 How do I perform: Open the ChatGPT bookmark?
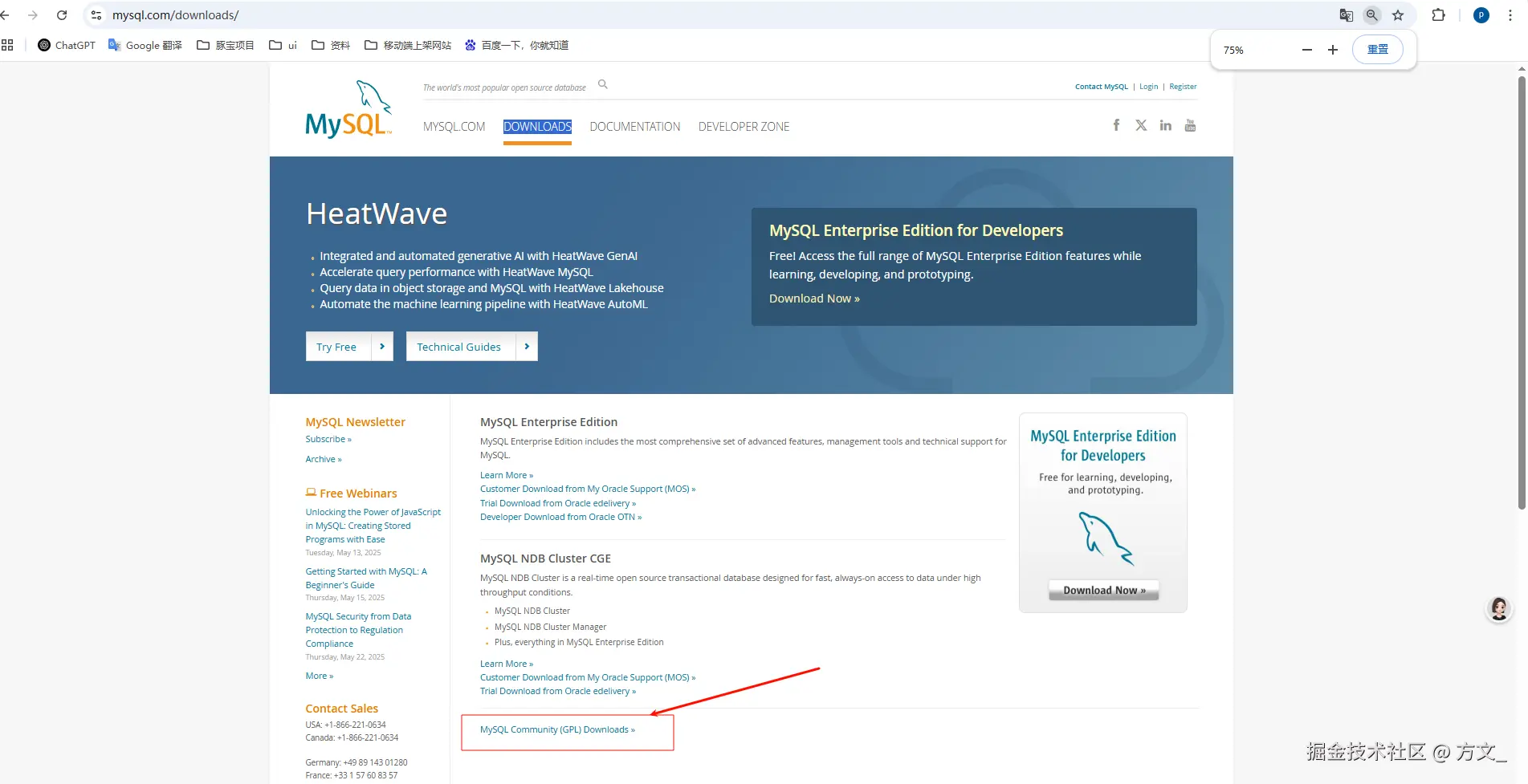[x=67, y=45]
